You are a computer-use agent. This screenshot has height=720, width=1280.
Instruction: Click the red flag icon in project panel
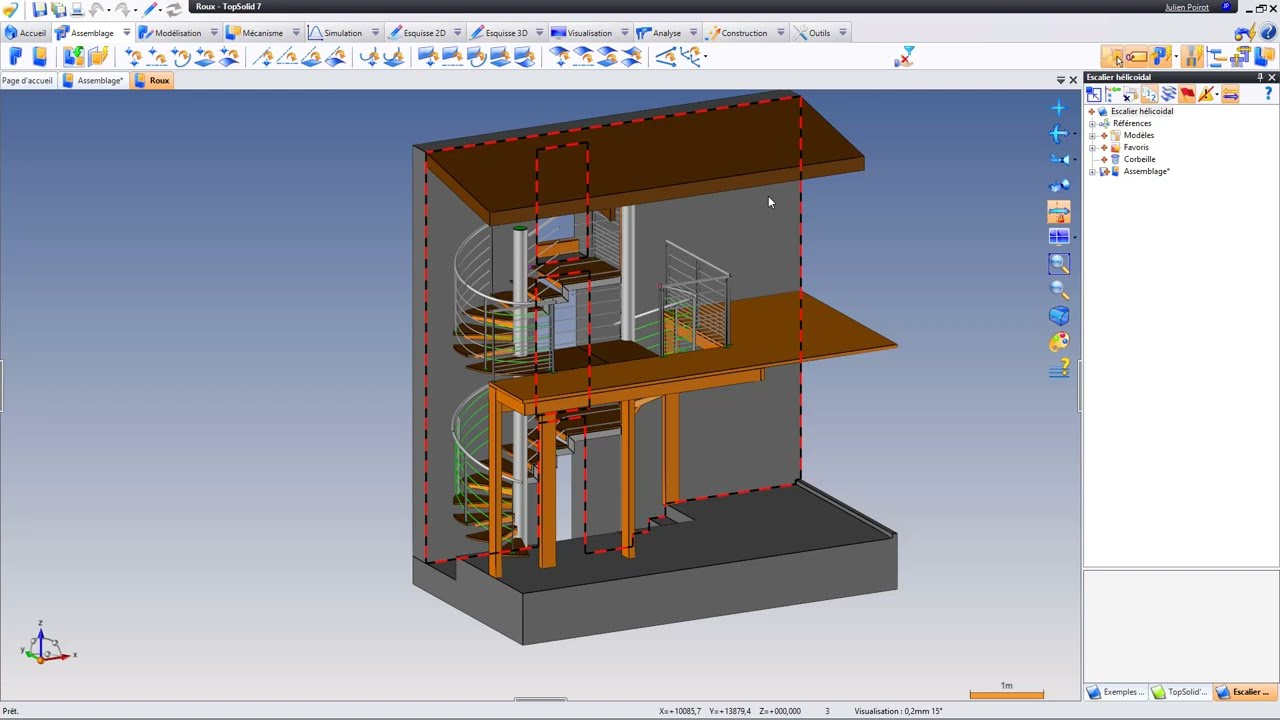1187,94
